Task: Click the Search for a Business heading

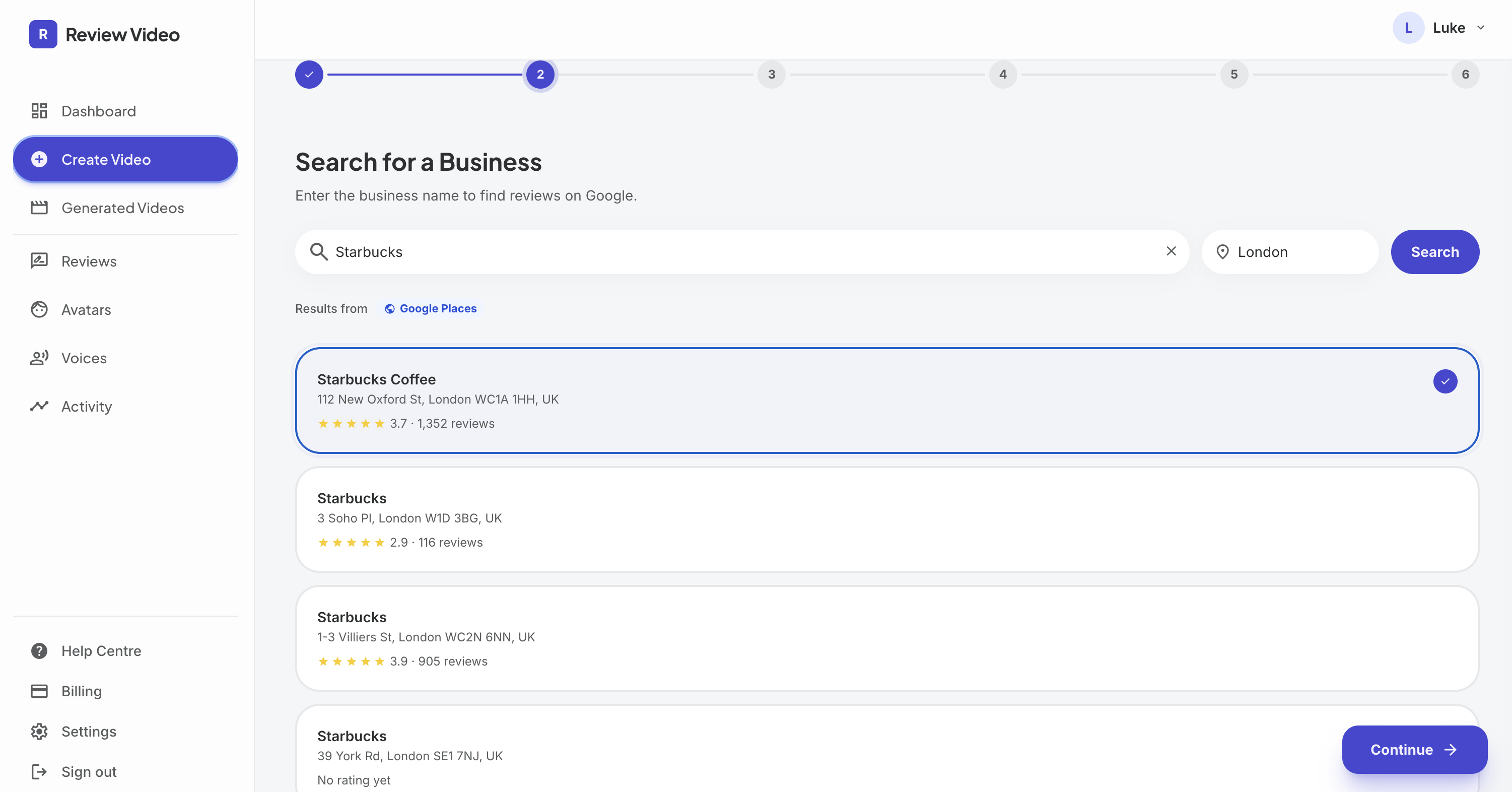Action: pyautogui.click(x=419, y=162)
